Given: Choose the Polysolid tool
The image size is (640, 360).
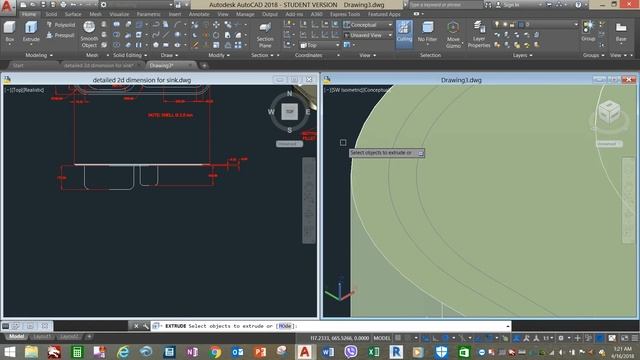Looking at the screenshot, I should (61, 25).
